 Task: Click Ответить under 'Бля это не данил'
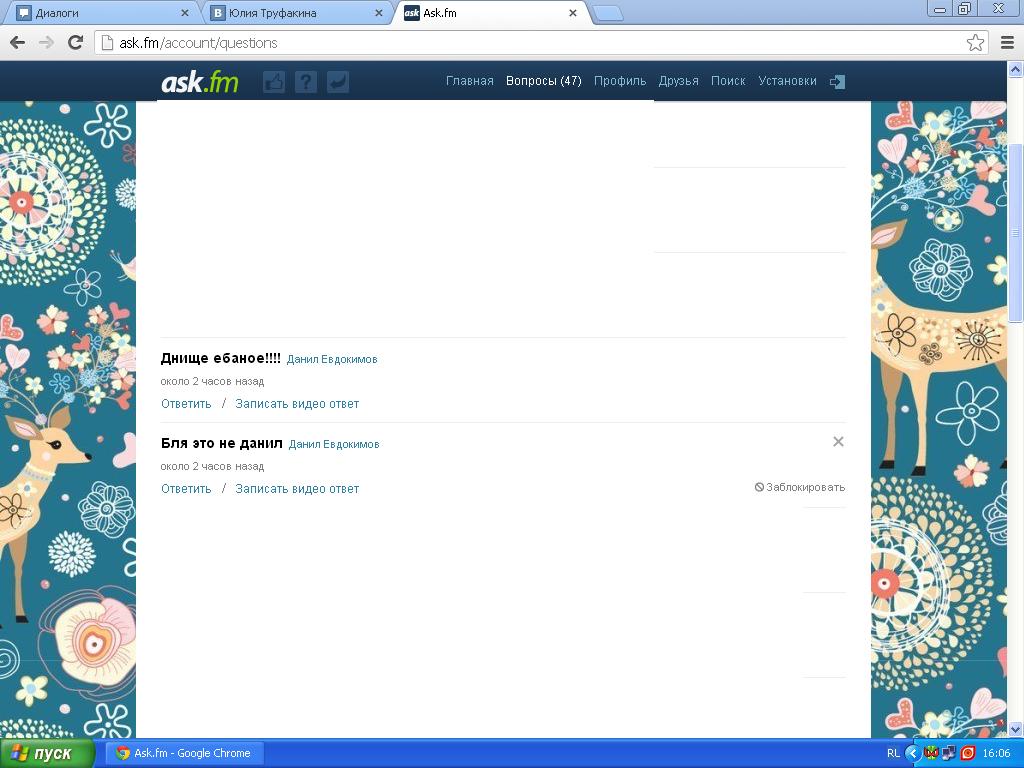(x=186, y=489)
